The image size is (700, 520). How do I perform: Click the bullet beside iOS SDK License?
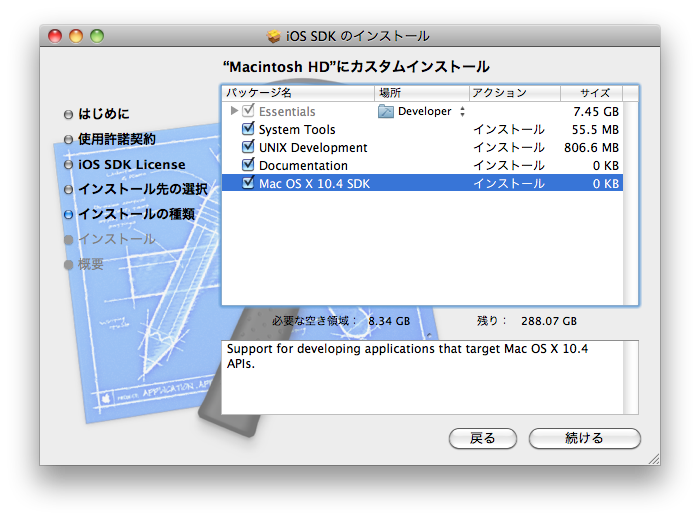[x=68, y=165]
